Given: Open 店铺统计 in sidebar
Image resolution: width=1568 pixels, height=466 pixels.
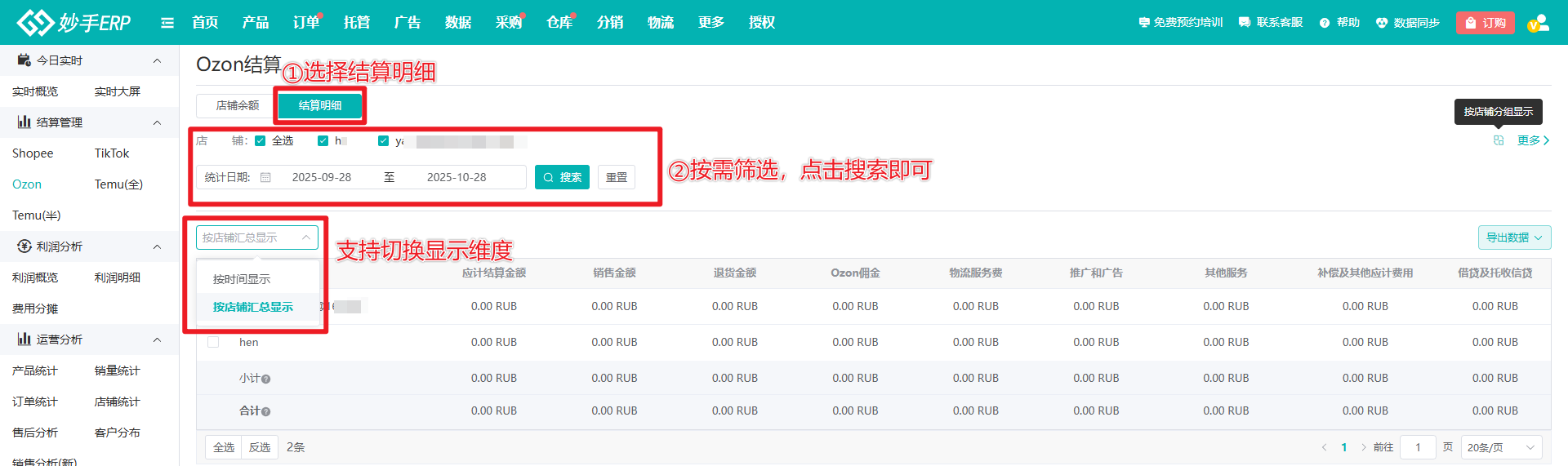Looking at the screenshot, I should (x=118, y=402).
